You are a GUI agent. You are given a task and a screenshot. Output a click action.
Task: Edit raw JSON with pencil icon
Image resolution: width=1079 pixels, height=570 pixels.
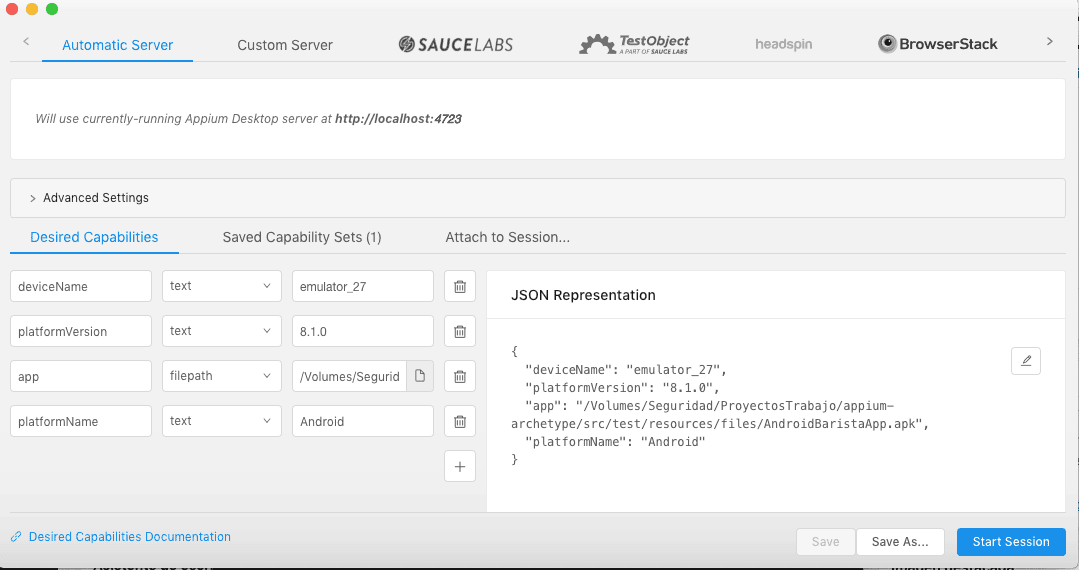[1025, 361]
